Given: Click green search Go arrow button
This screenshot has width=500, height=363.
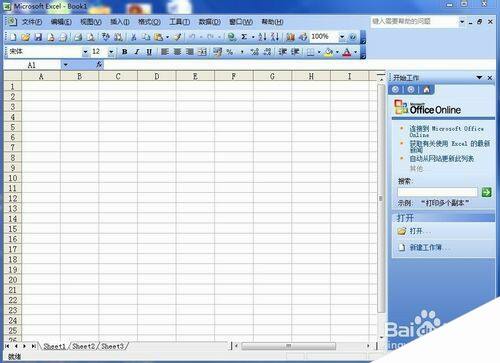Looking at the screenshot, I should [486, 192].
